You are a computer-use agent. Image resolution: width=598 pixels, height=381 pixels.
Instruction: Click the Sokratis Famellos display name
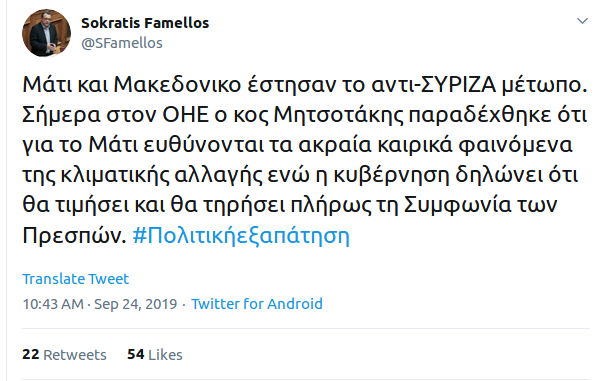pyautogui.click(x=145, y=23)
